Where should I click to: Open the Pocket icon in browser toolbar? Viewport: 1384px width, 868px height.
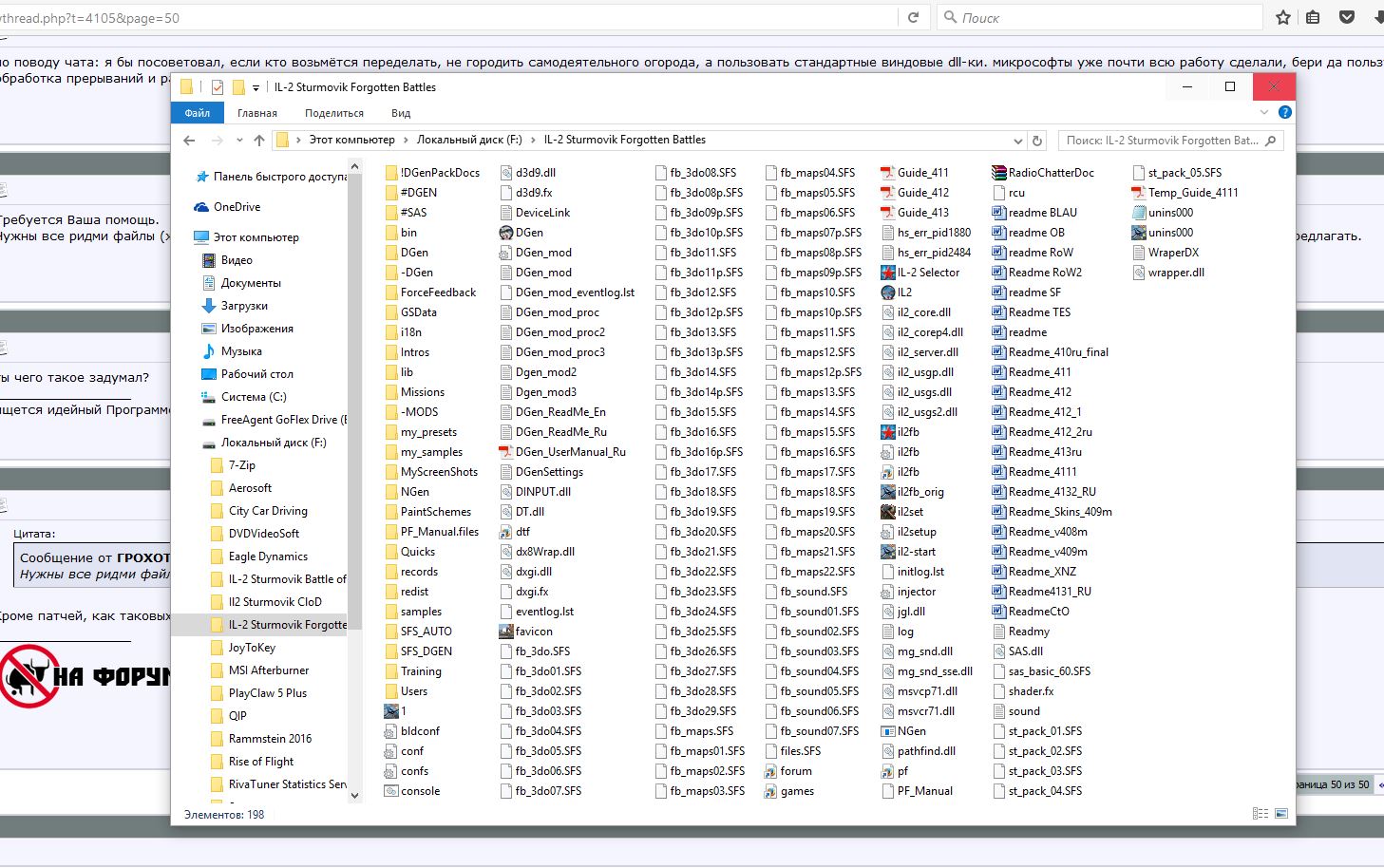tap(1346, 17)
